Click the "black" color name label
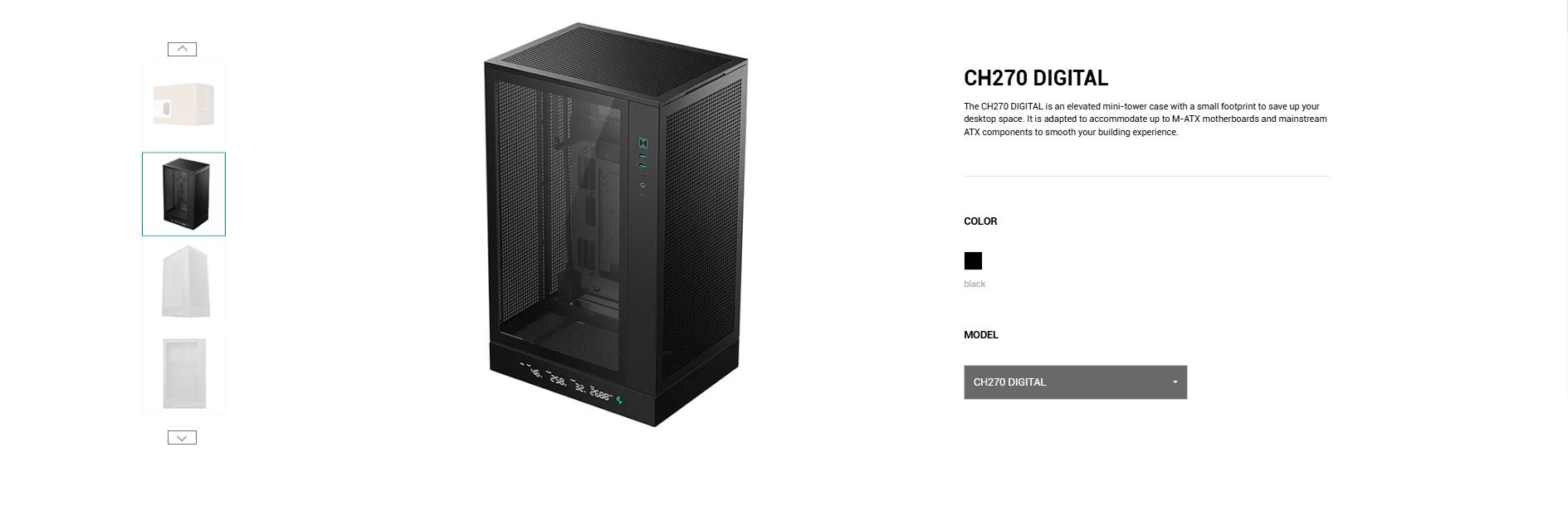This screenshot has width=1568, height=525. click(975, 284)
